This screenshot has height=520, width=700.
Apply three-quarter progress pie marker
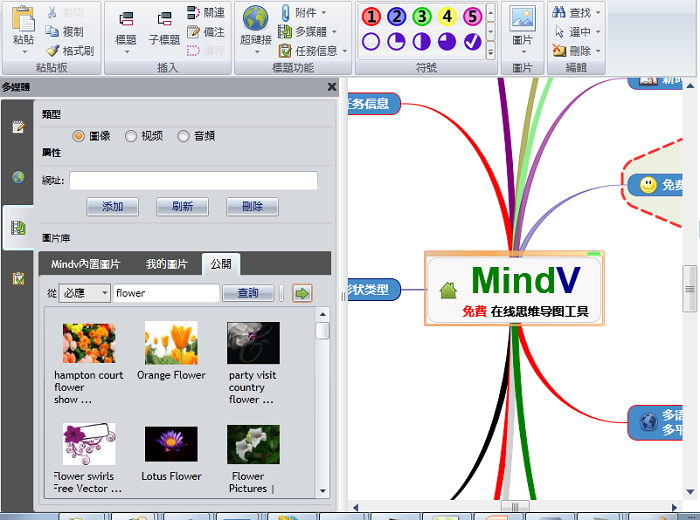447,42
